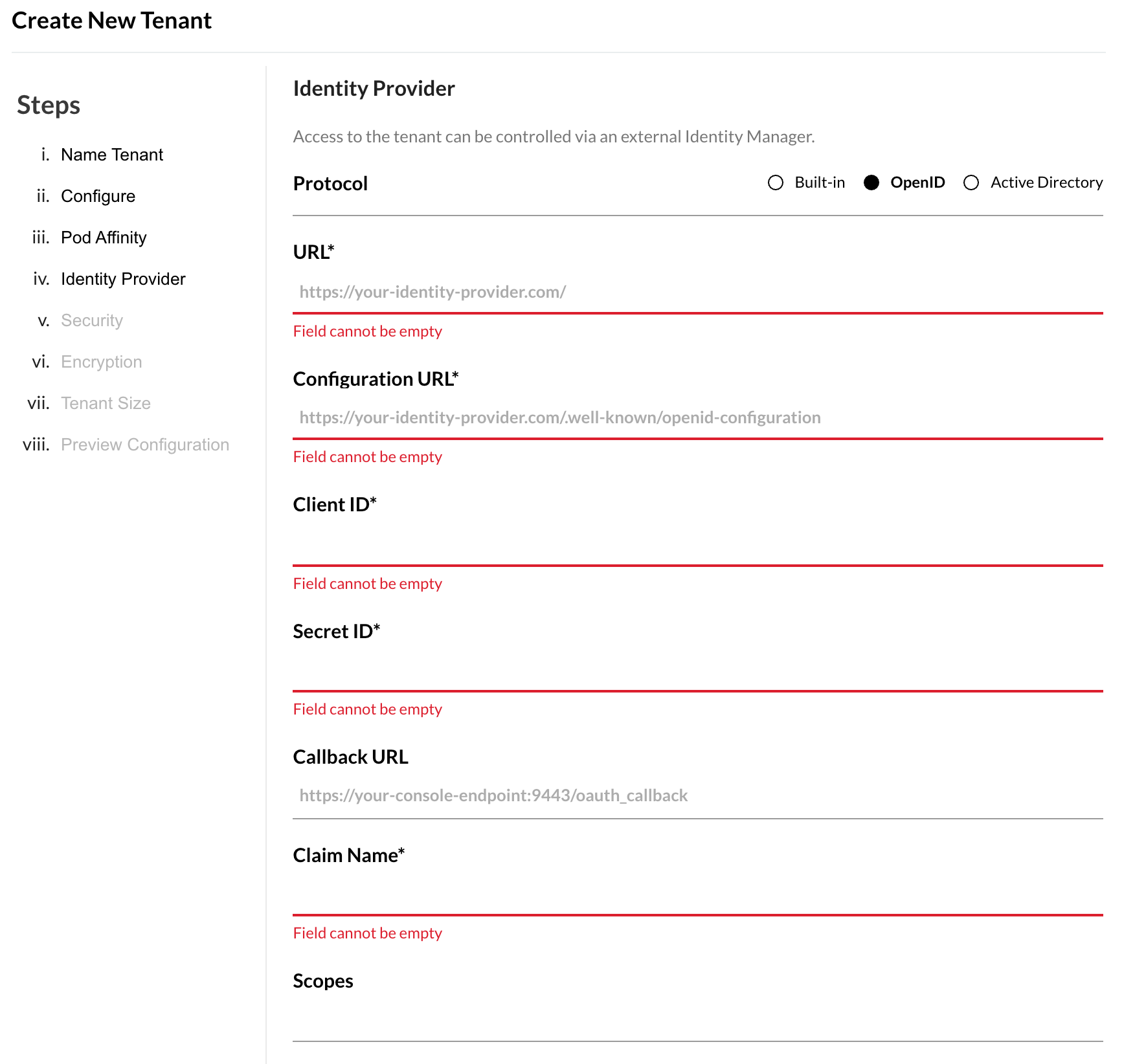
Task: Click into the Client ID field
Action: [697, 544]
